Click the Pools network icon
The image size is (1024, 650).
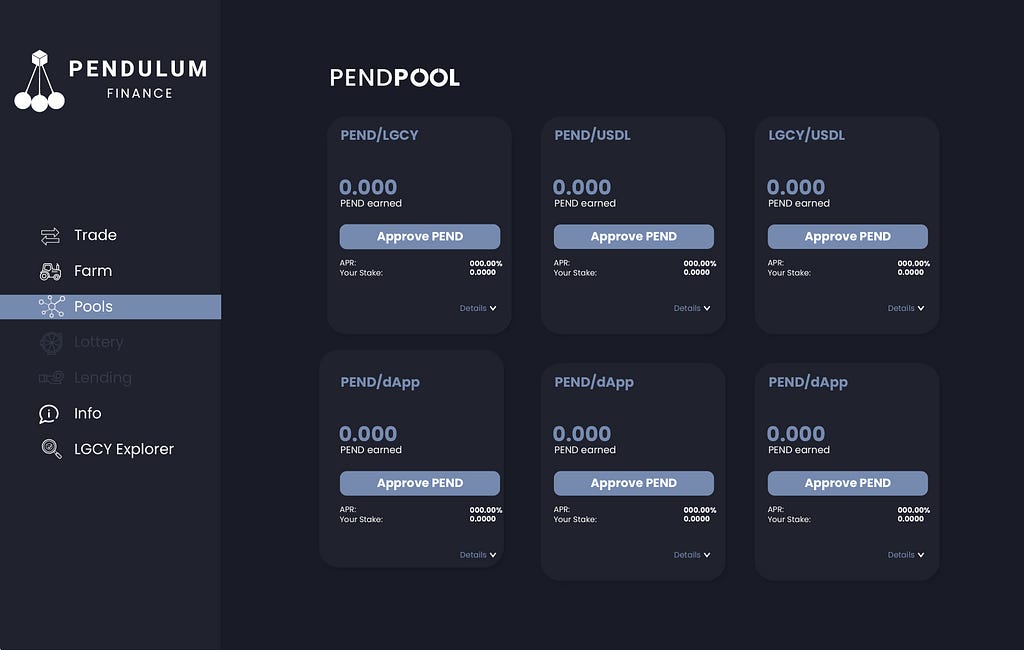click(x=52, y=306)
